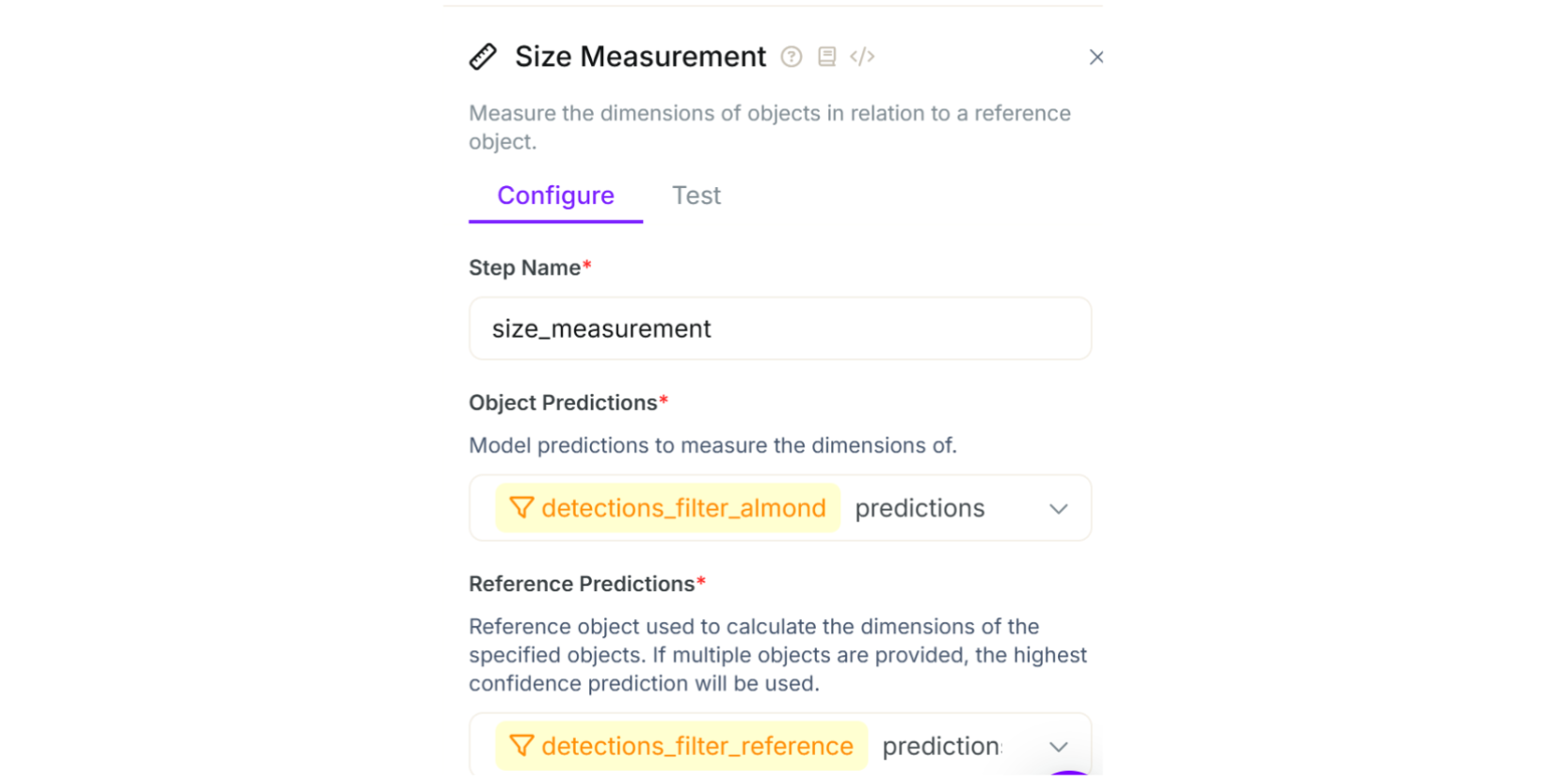Click the ruler icon beside Size Measurement
1568x781 pixels.
483,57
